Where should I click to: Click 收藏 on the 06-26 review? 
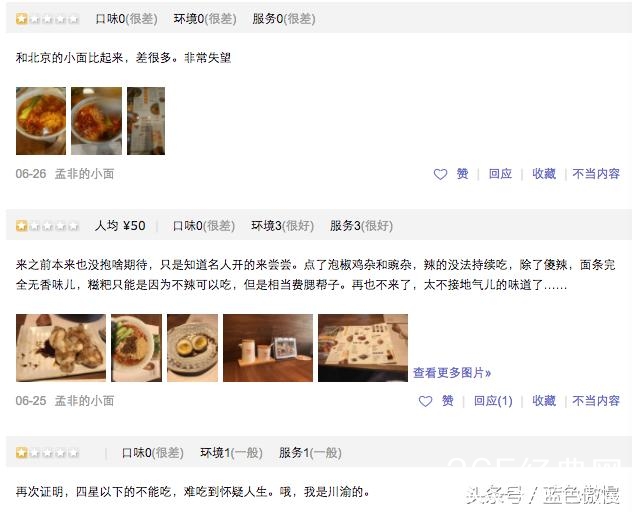pos(544,174)
